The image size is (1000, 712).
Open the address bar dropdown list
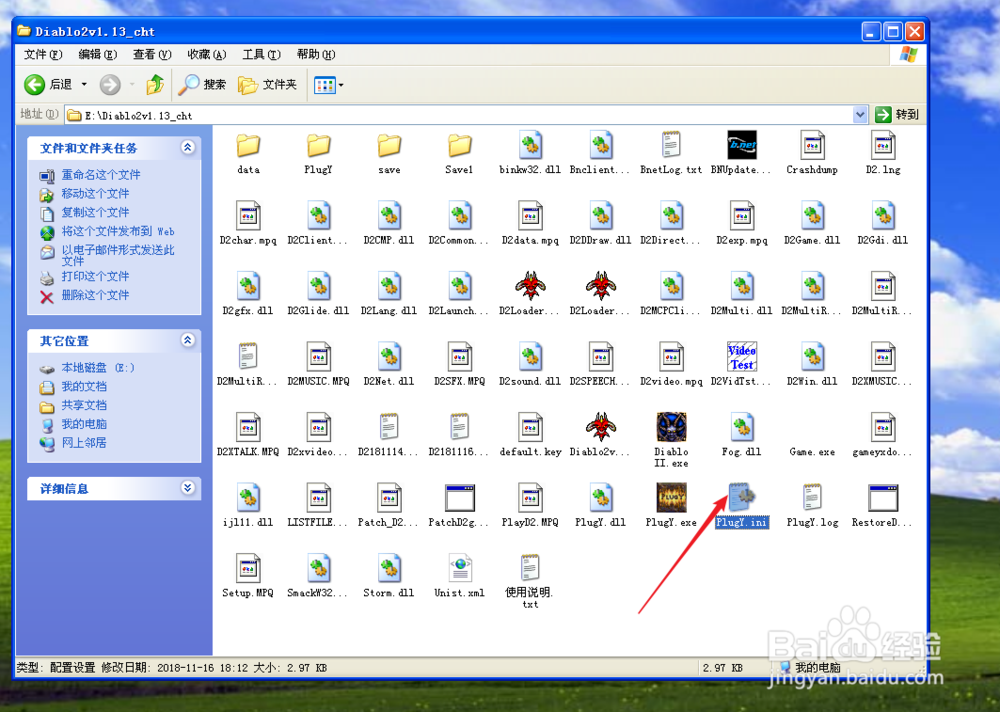[860, 114]
